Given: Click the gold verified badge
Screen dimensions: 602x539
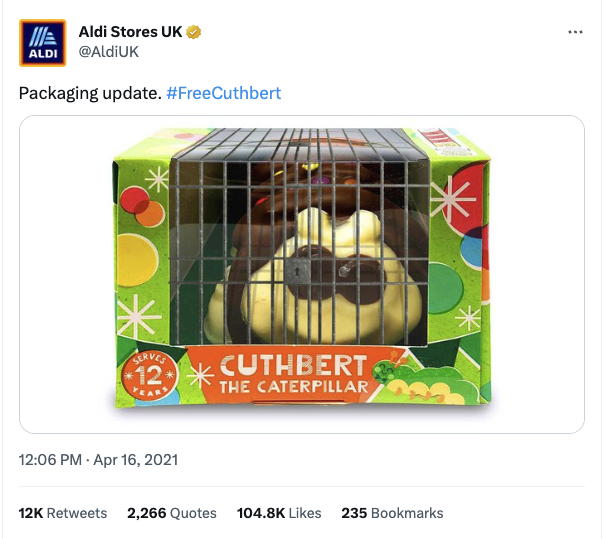Looking at the screenshot, I should 194,32.
